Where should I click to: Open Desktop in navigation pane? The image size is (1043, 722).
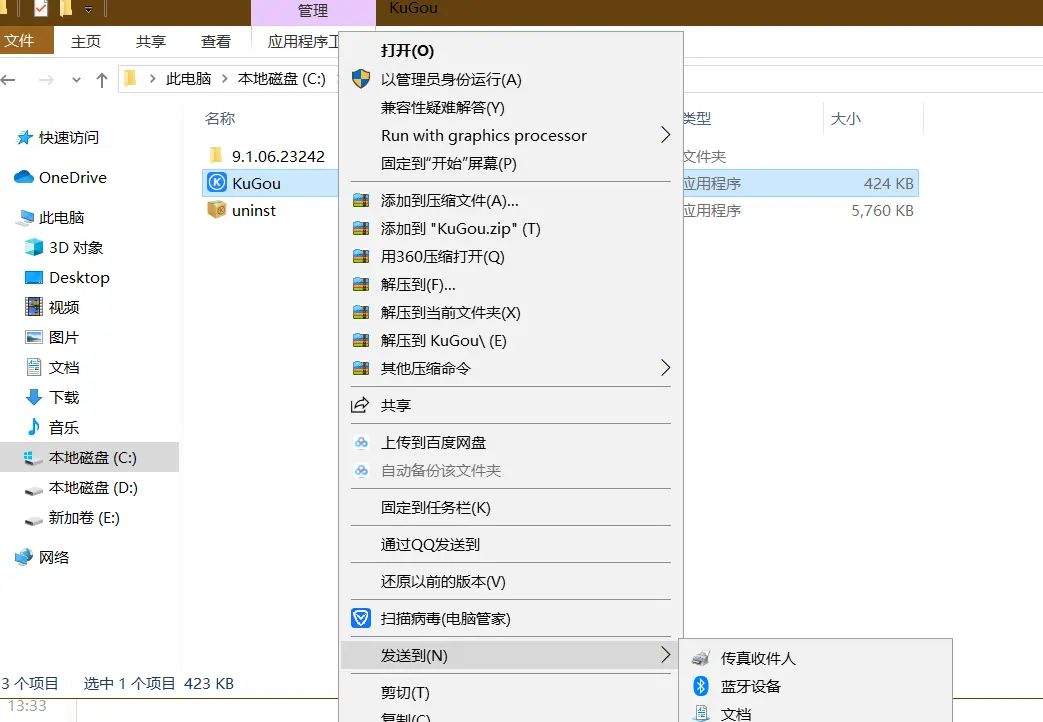click(x=79, y=277)
